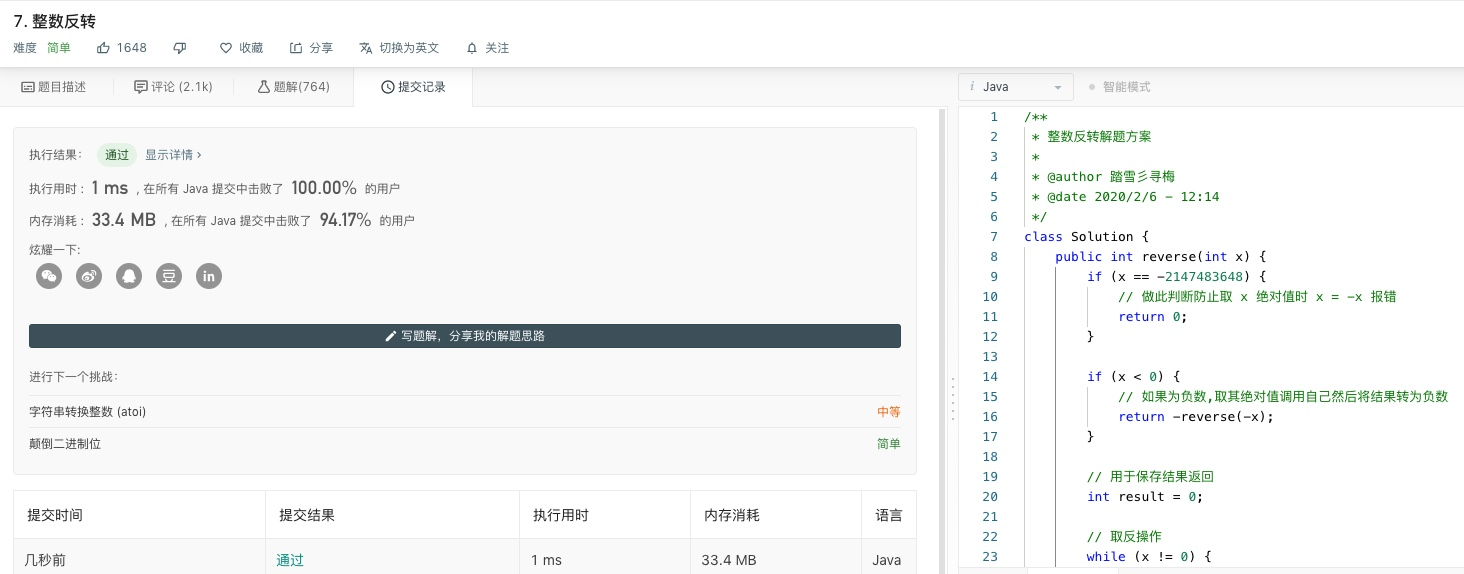Select the 提交记录 tab

[x=413, y=87]
